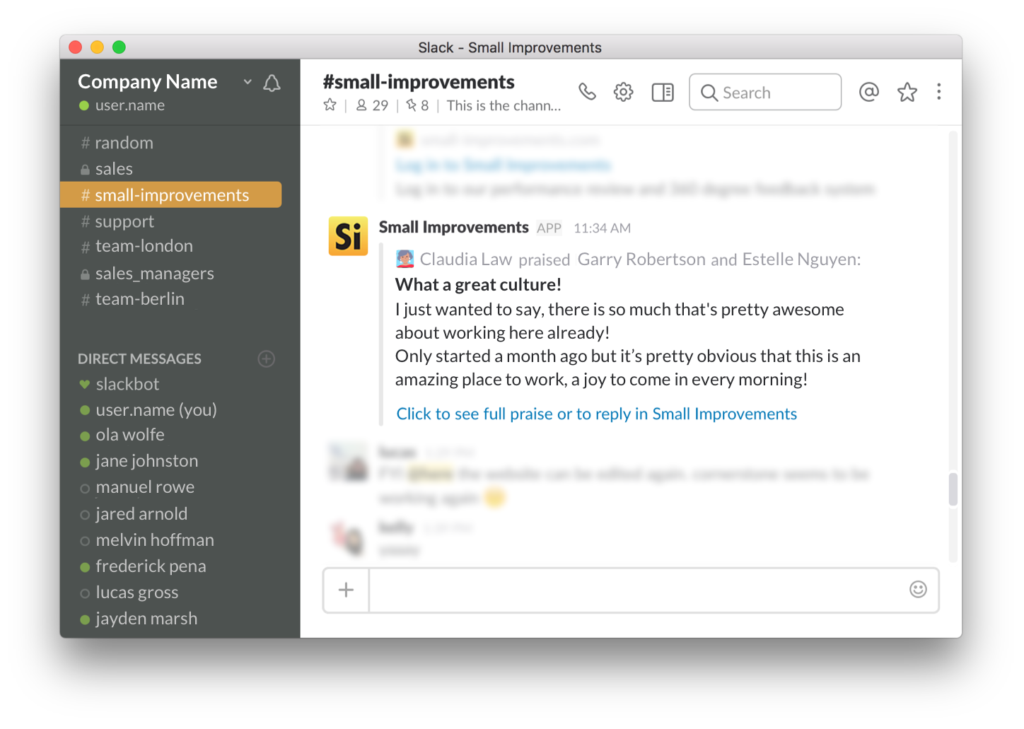Open direct message with slackbot
The image size is (1024, 729).
[x=120, y=384]
